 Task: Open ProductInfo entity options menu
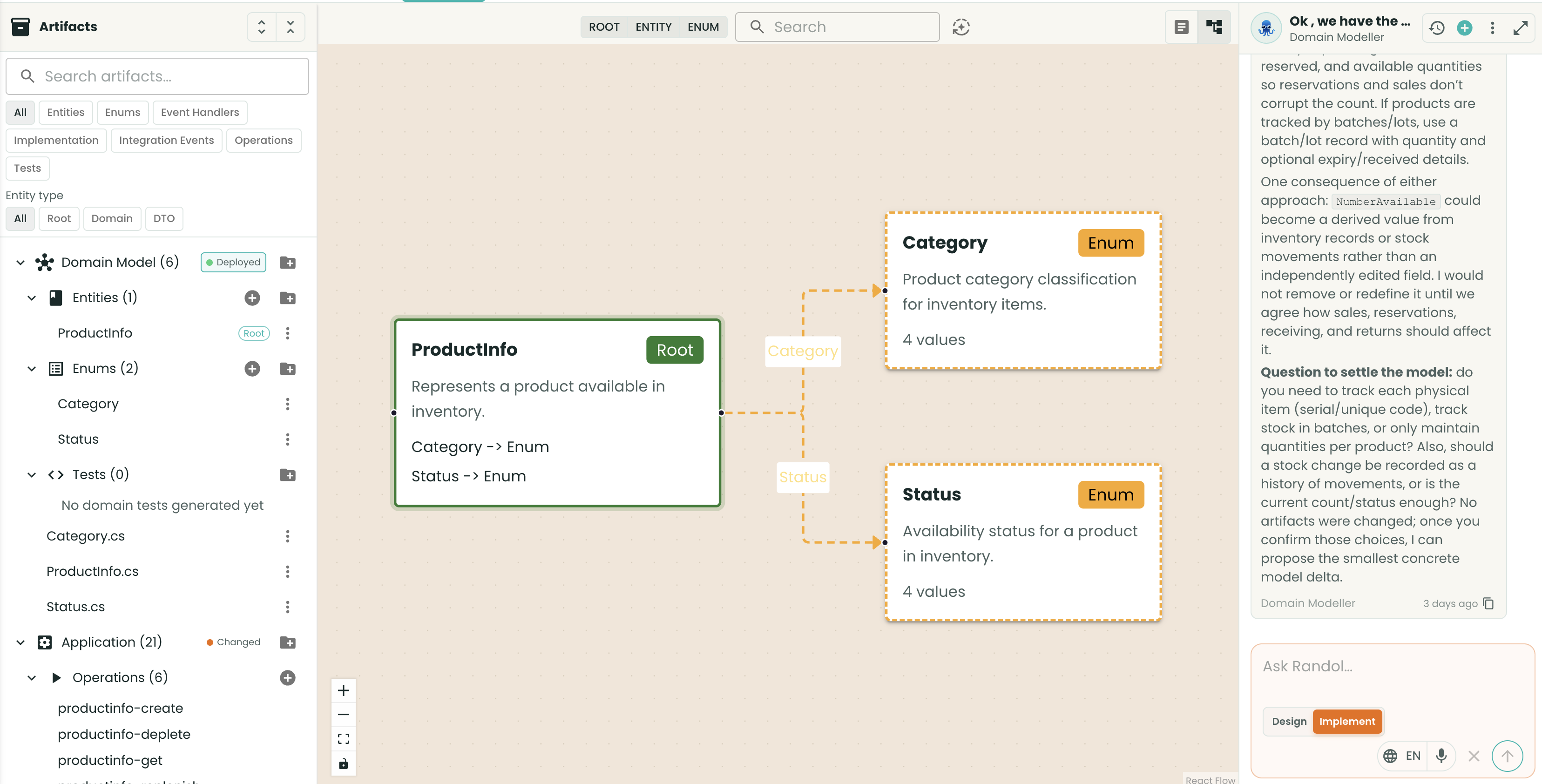pos(287,333)
